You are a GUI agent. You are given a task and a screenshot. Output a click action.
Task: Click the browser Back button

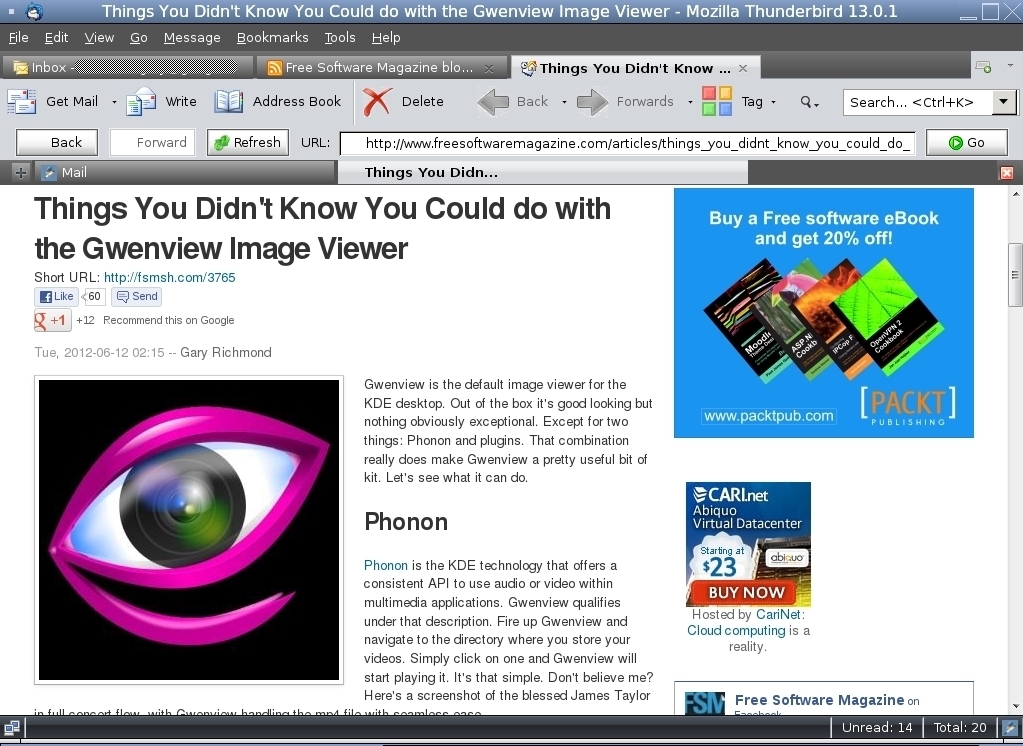(x=57, y=142)
